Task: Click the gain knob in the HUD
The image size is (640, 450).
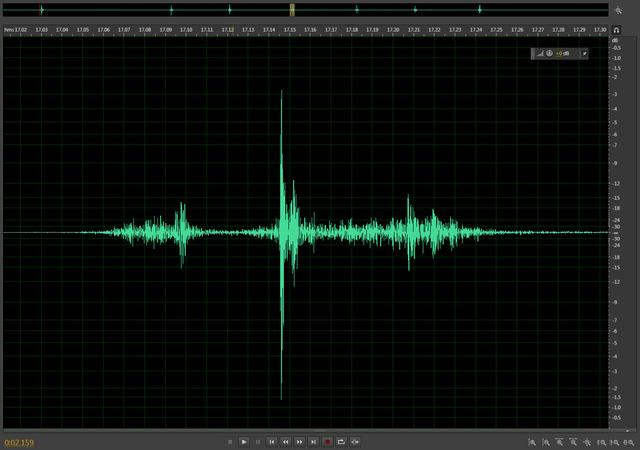Action: pos(549,53)
